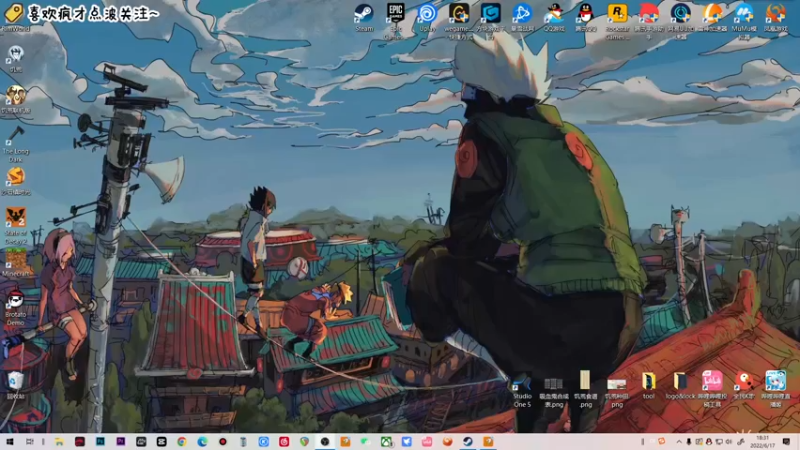This screenshot has height=450, width=800.
Task: Click the microphone tray icon
Action: [x=689, y=442]
